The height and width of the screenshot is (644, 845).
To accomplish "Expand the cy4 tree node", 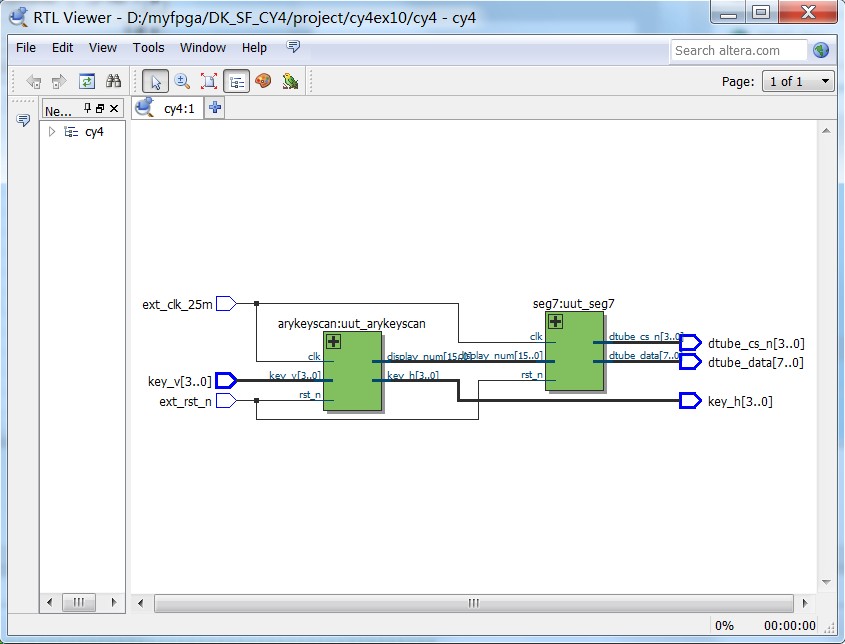I will (x=52, y=132).
